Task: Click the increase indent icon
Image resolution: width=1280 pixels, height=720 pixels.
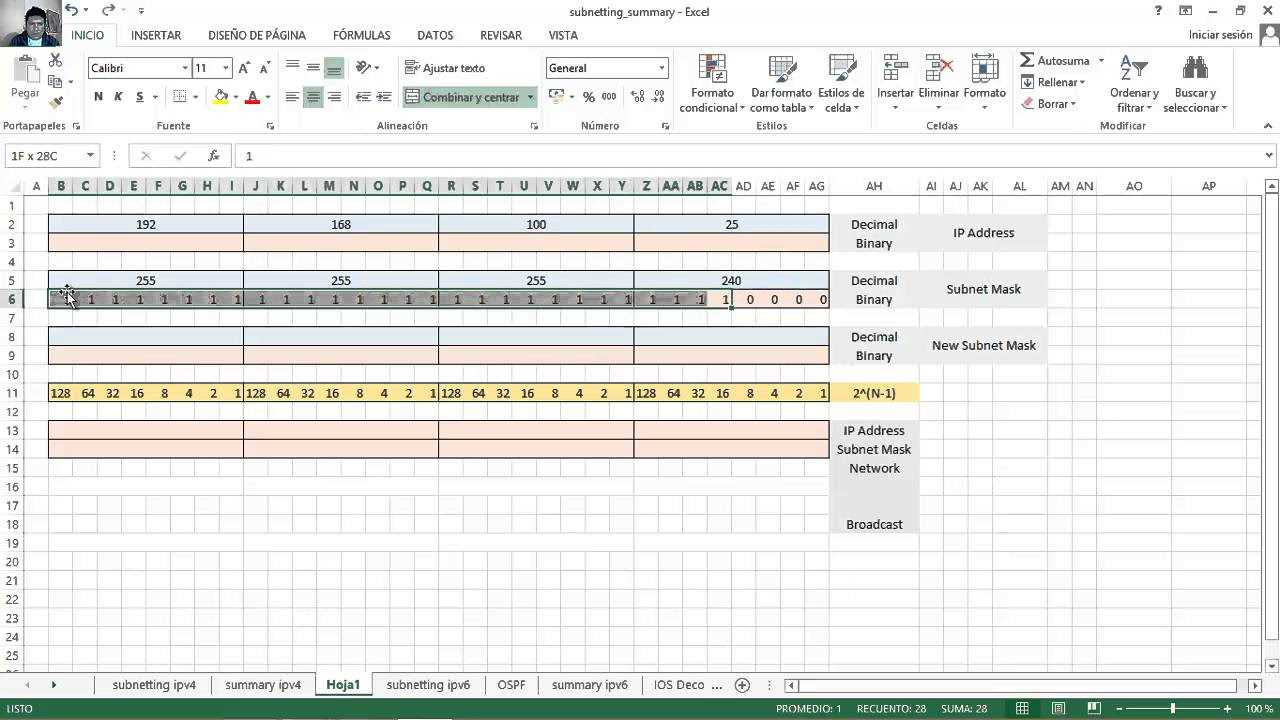Action: (x=385, y=97)
